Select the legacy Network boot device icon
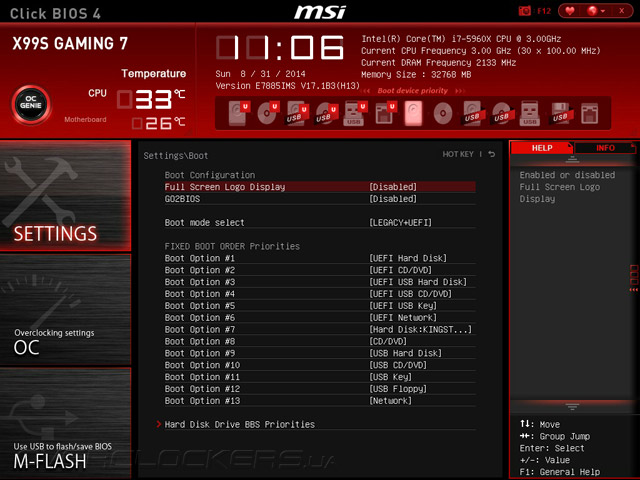The width and height of the screenshot is (640, 480). 589,113
